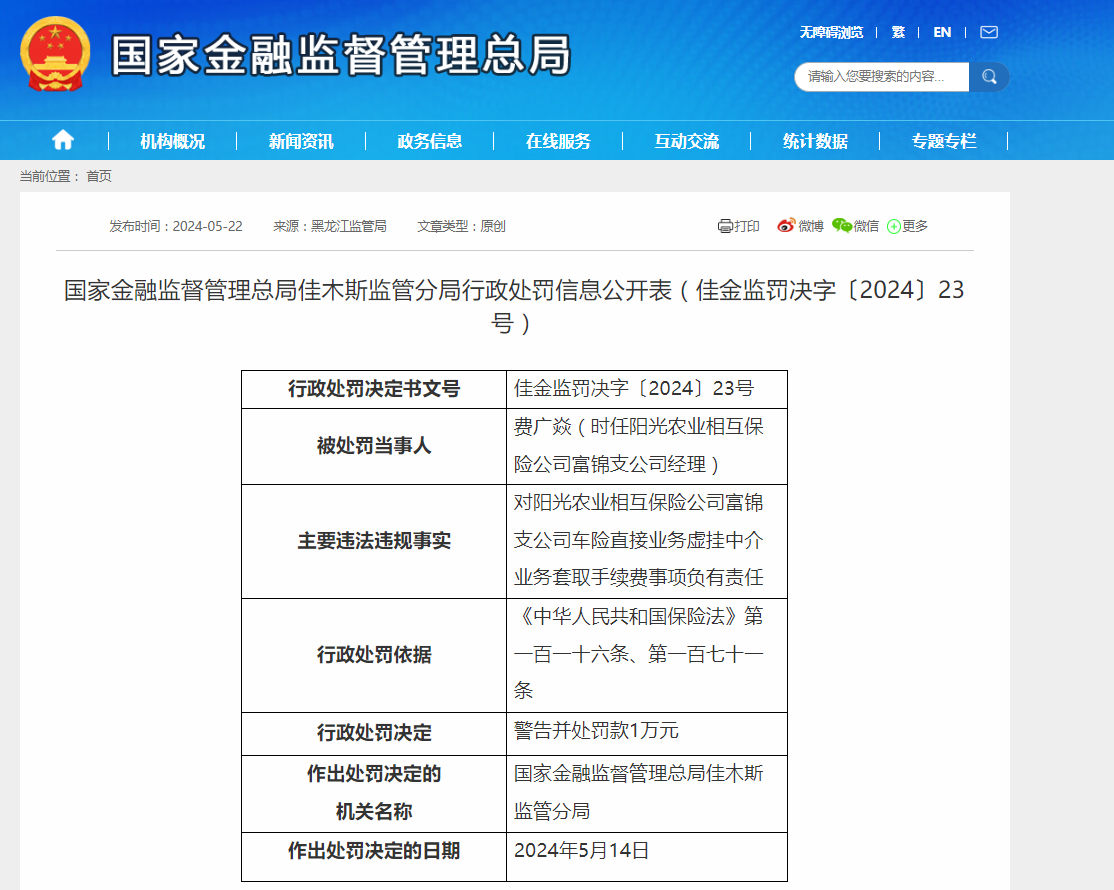Click the 微信 share label
This screenshot has width=1114, height=890.
point(866,226)
